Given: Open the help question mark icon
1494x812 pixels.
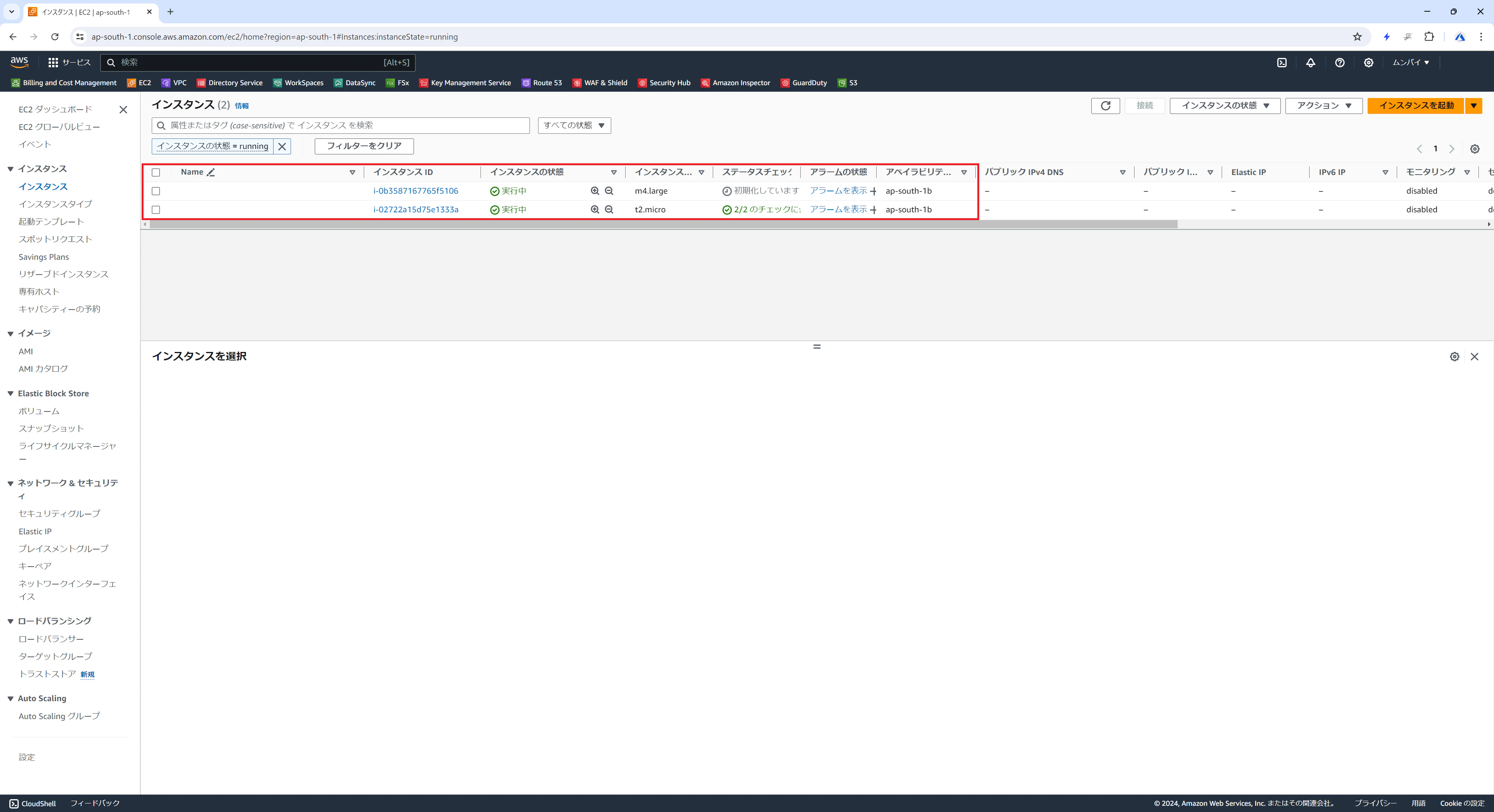Looking at the screenshot, I should pyautogui.click(x=1340, y=63).
